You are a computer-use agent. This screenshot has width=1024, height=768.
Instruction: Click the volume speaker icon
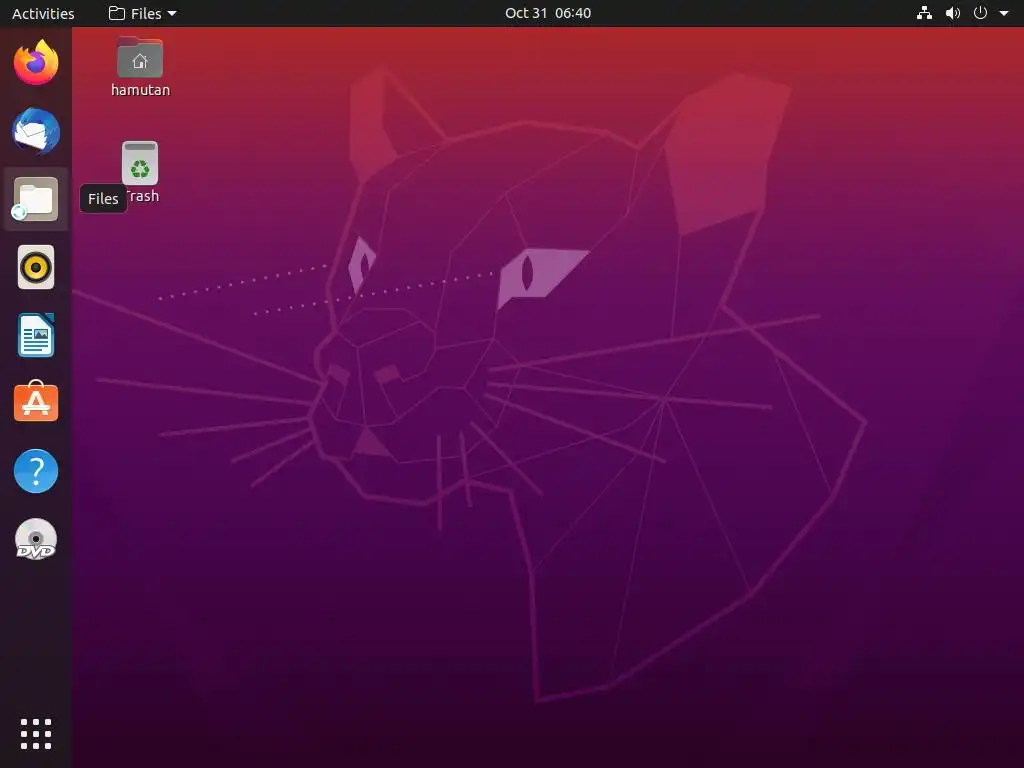[x=953, y=13]
